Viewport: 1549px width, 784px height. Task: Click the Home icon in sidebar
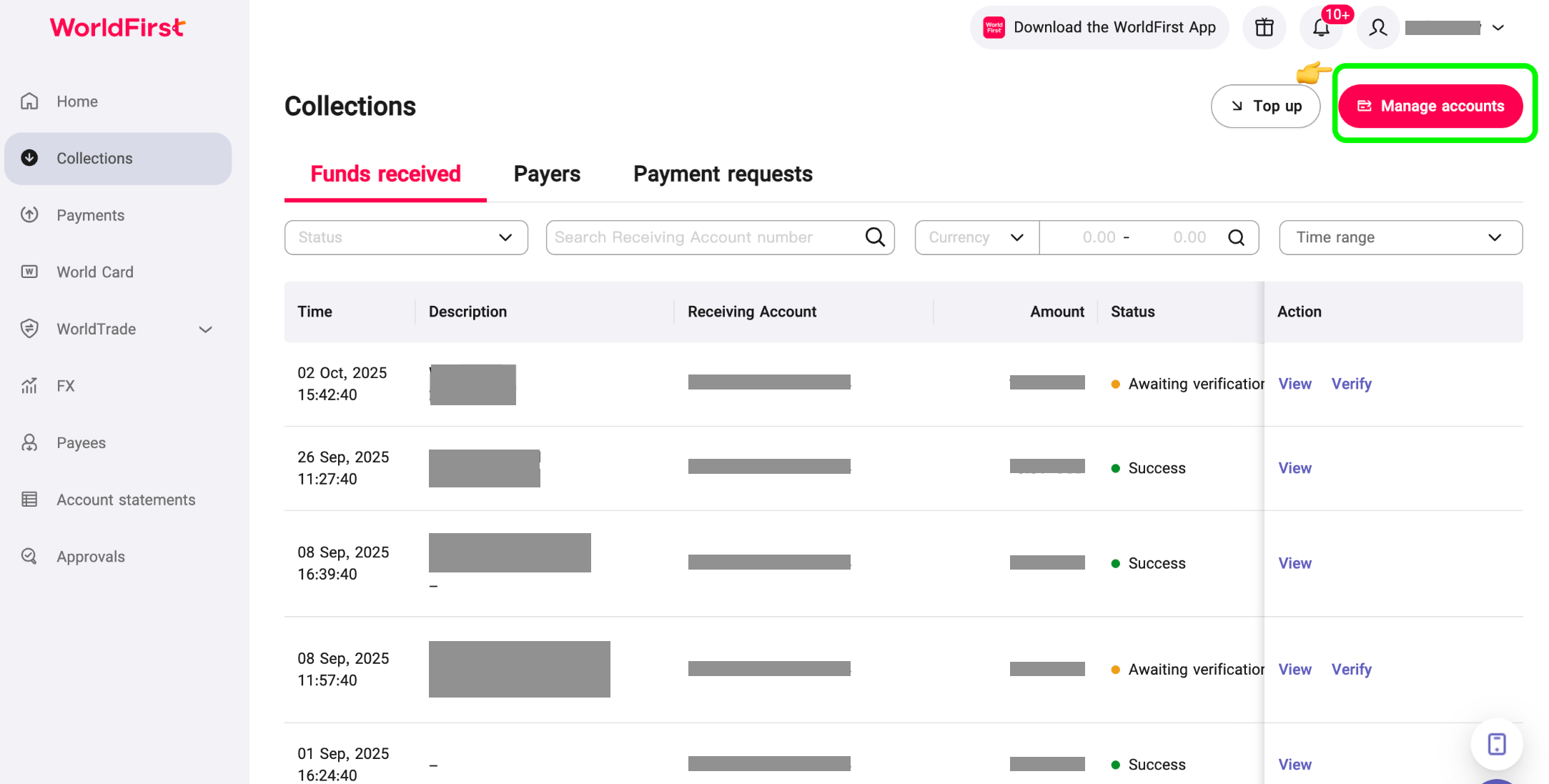[x=29, y=101]
